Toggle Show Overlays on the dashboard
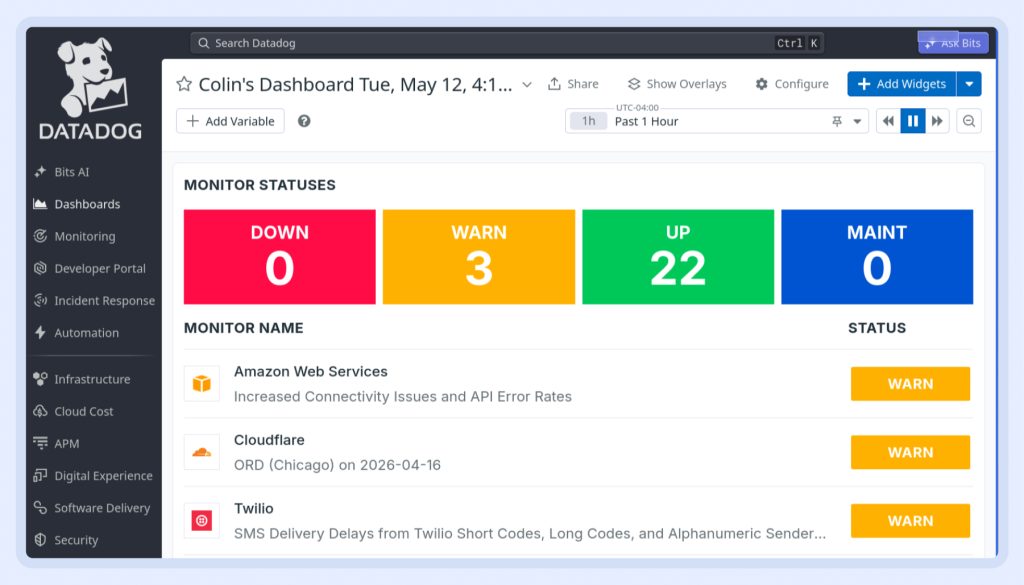1024x585 pixels. point(677,84)
